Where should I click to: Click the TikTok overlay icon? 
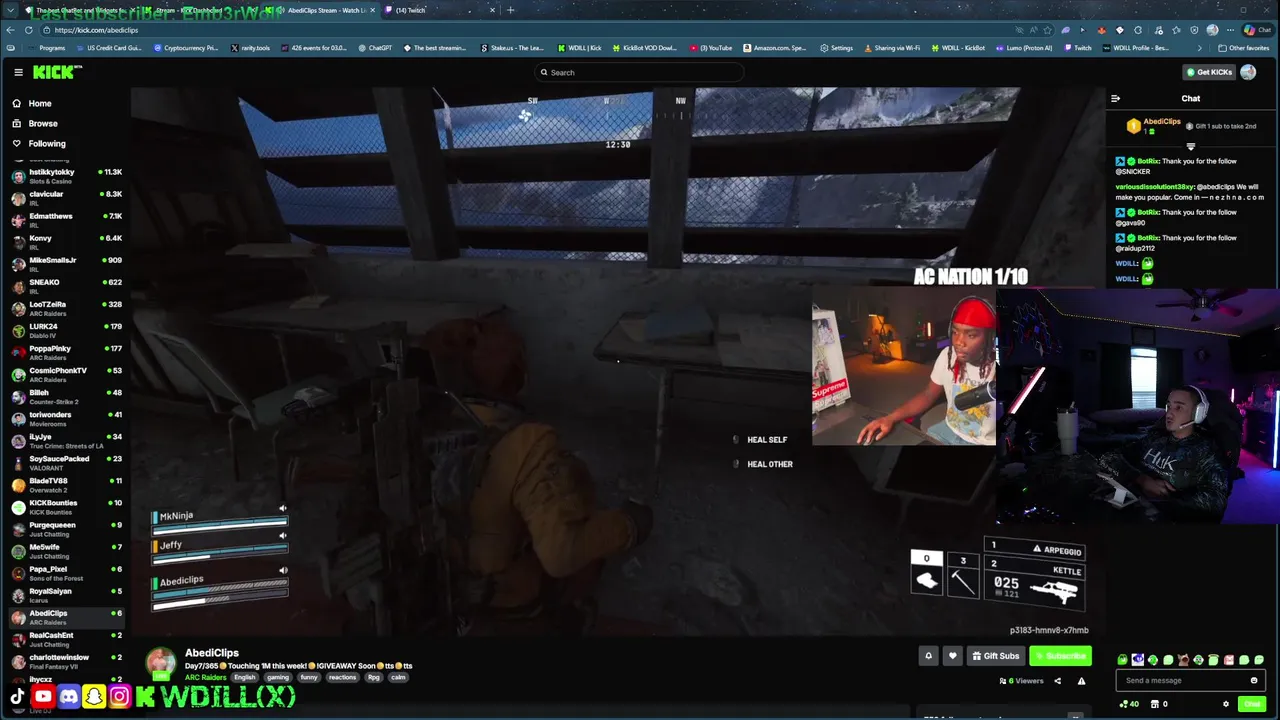(x=17, y=697)
